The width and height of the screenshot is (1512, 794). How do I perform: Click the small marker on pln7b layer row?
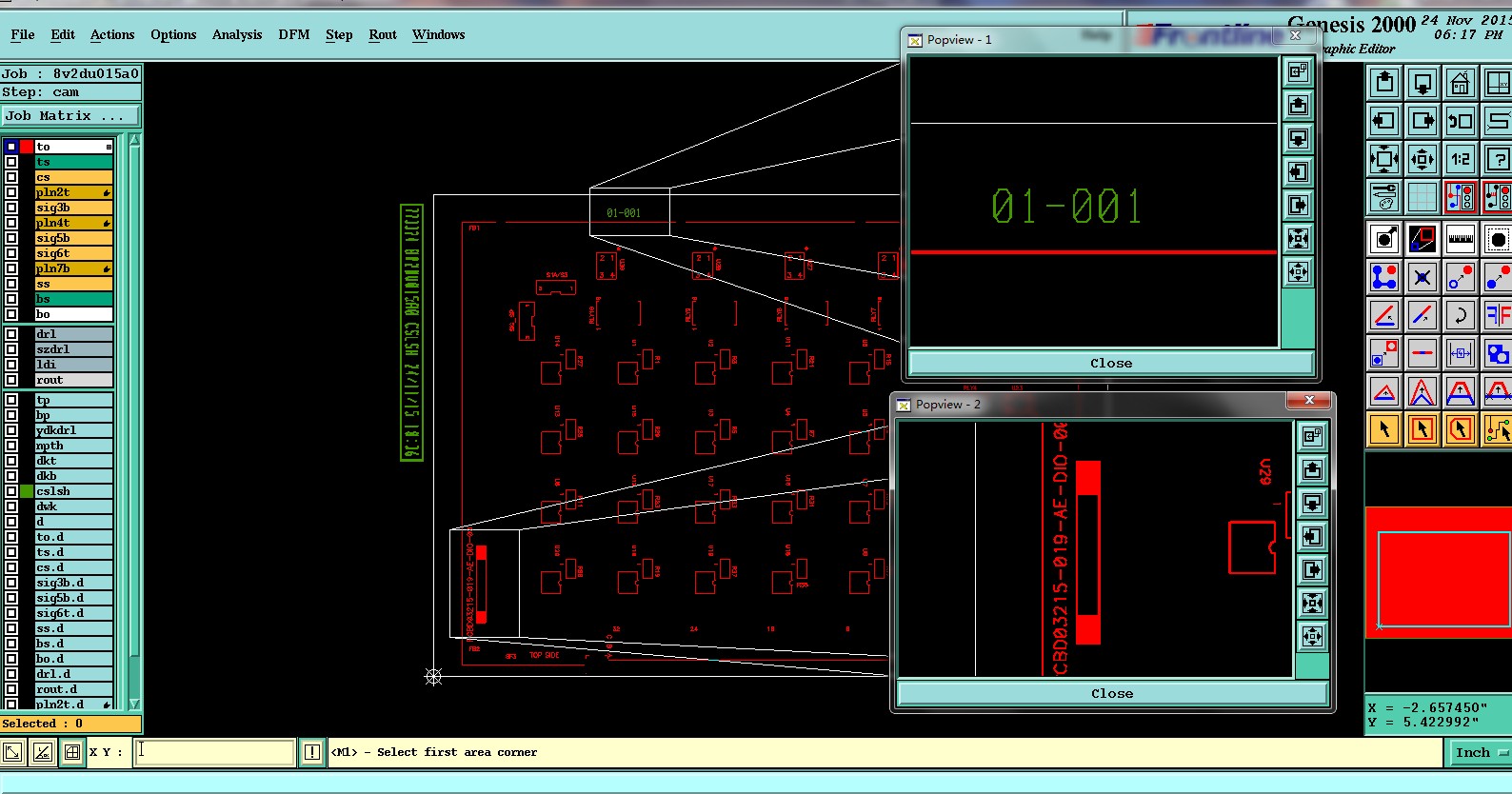(x=107, y=268)
